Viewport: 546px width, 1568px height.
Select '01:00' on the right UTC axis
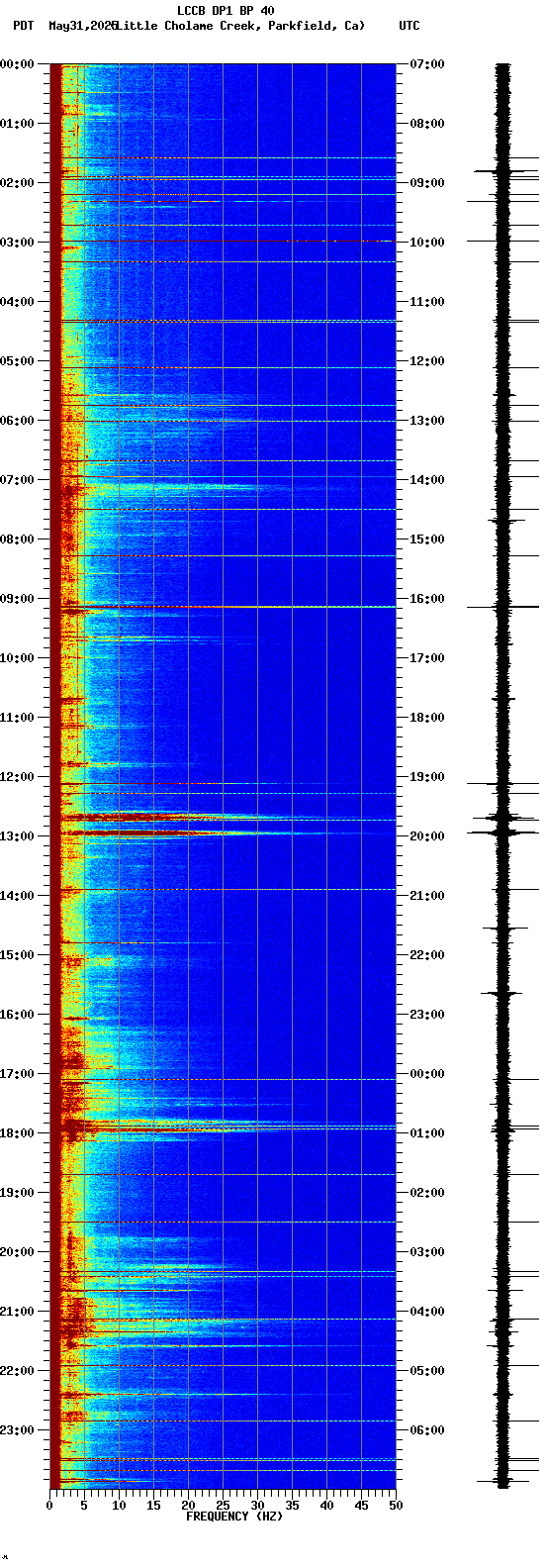(427, 1133)
